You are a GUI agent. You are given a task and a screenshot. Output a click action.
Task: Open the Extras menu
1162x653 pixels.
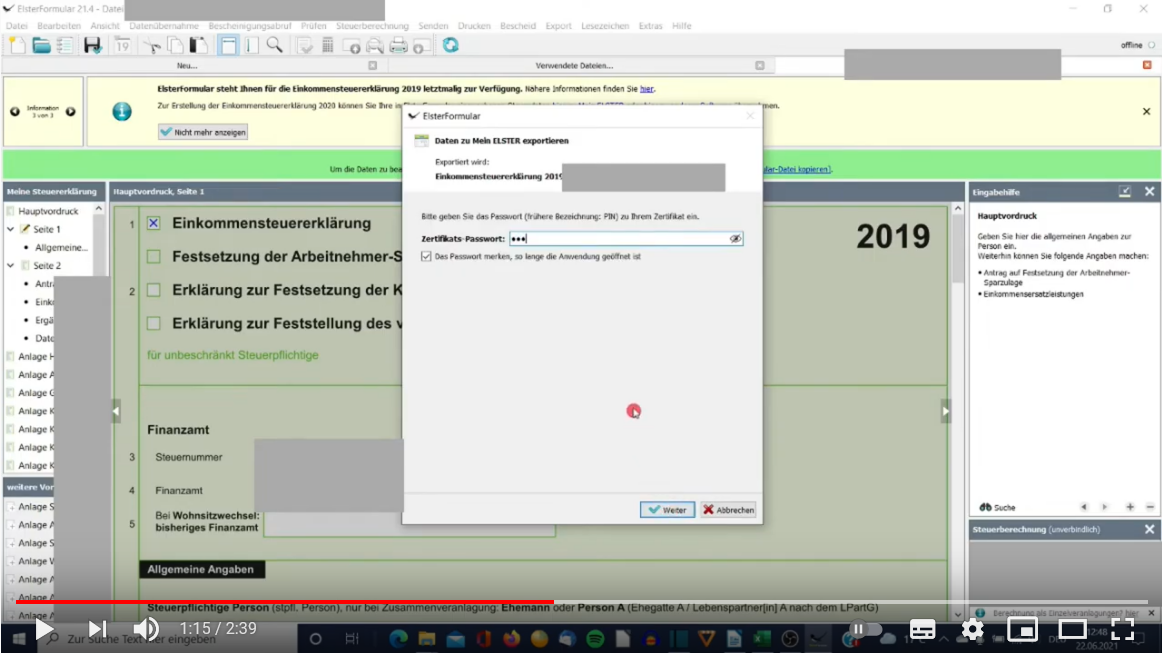coord(650,26)
